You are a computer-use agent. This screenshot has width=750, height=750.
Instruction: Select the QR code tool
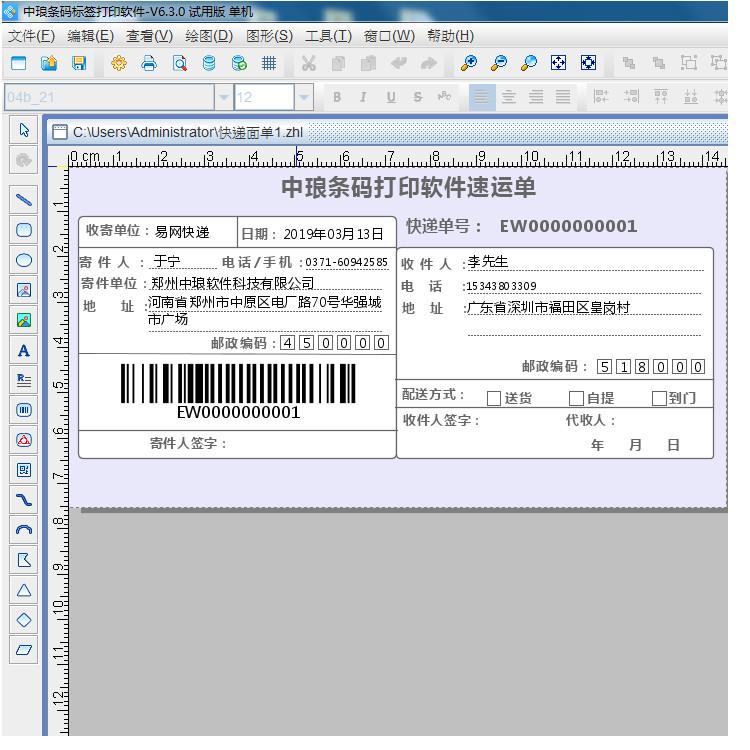(24, 470)
